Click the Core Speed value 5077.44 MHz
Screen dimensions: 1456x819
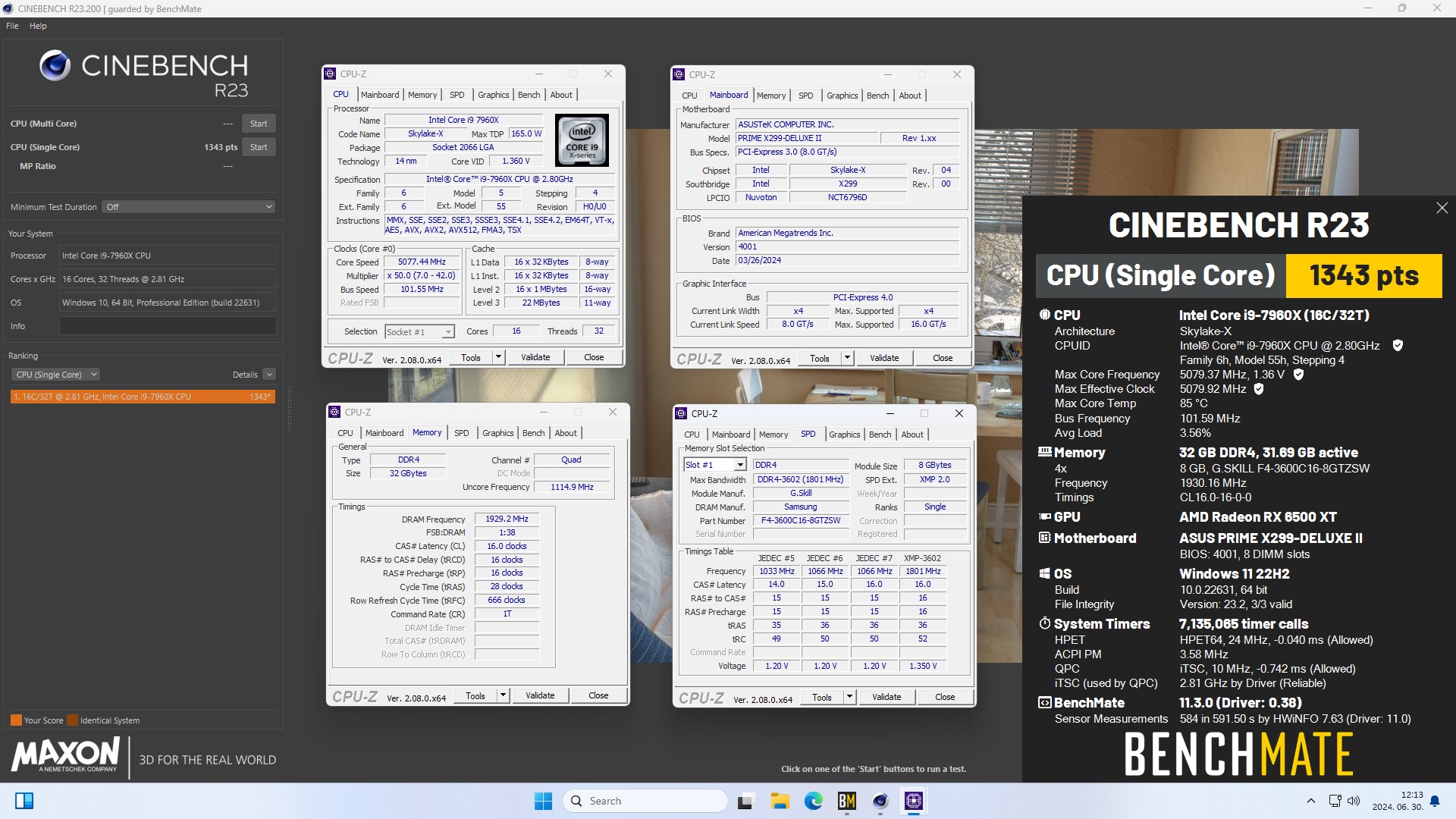click(422, 262)
